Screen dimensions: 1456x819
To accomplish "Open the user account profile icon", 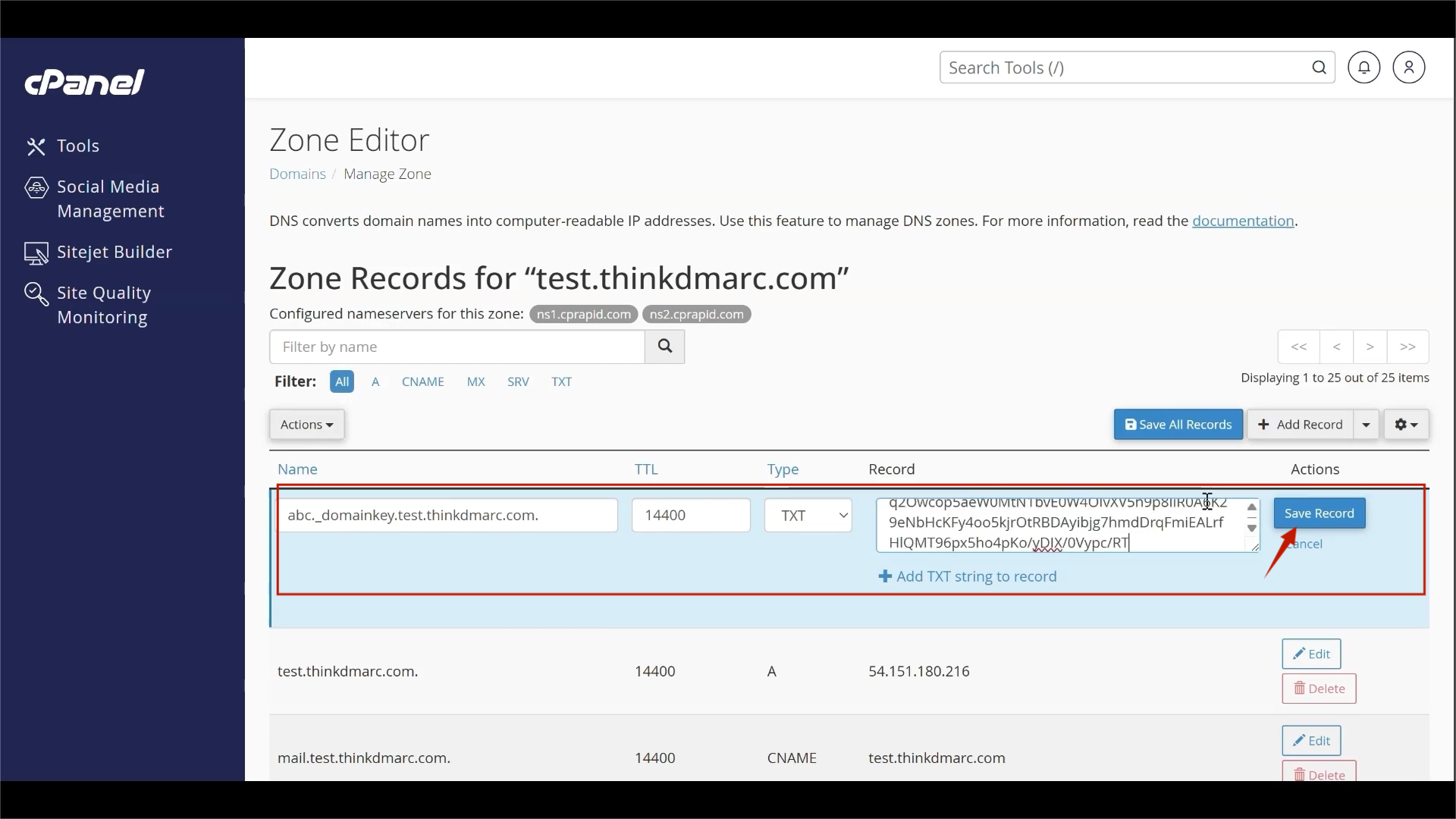I will coord(1408,67).
